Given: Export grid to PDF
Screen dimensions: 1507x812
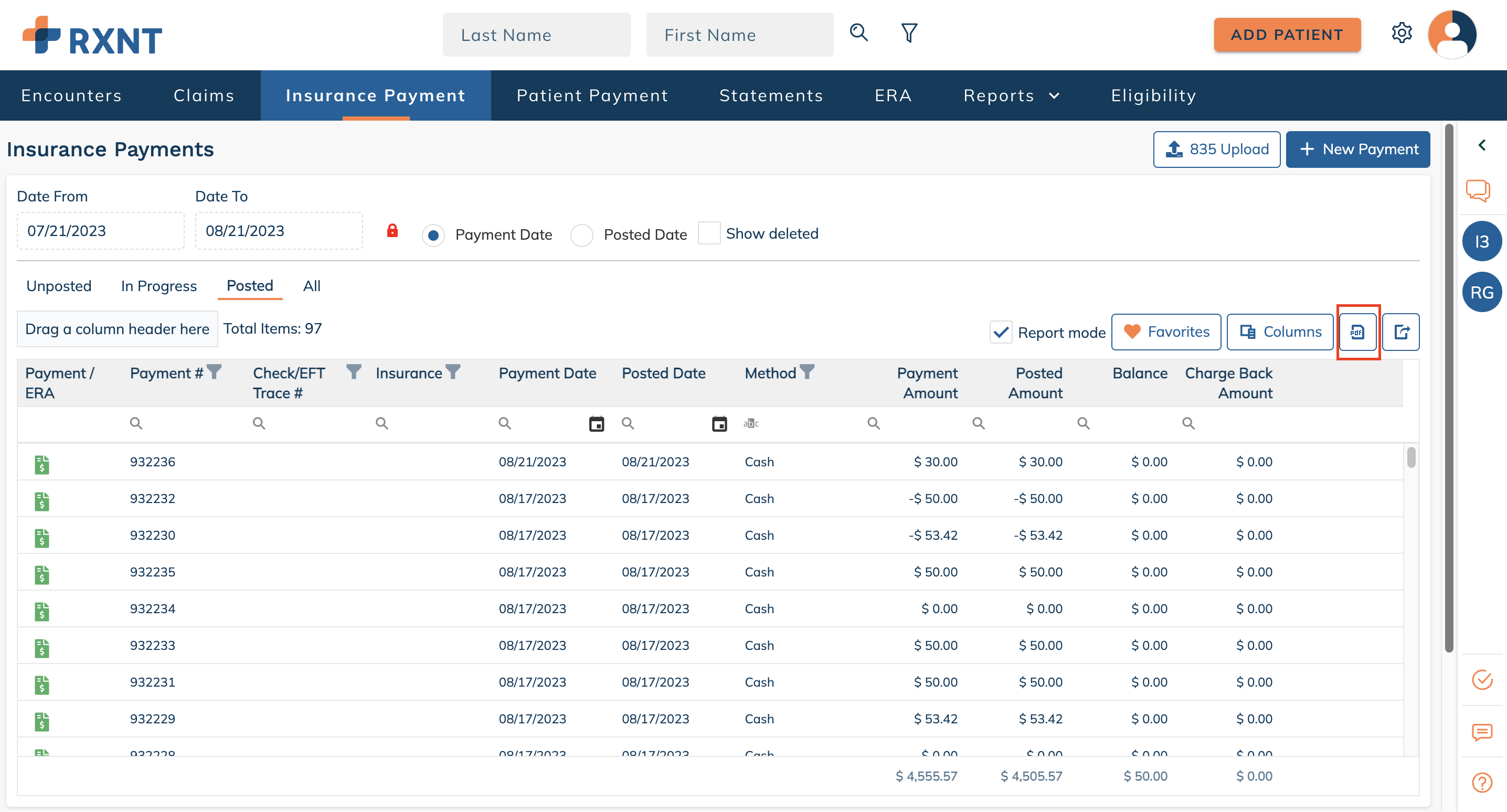Looking at the screenshot, I should pos(1358,332).
